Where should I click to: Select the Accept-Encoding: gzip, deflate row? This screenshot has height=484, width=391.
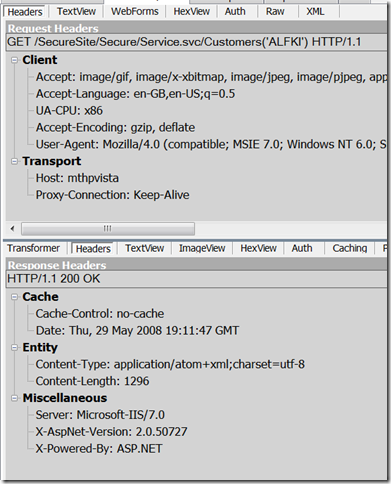point(115,127)
